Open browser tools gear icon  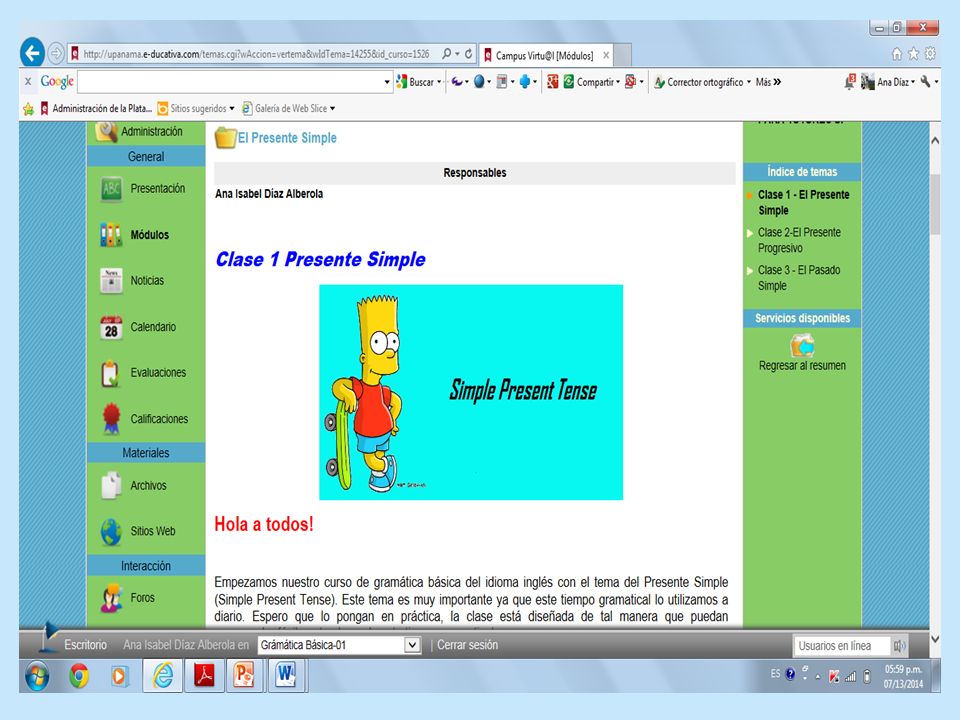[930, 54]
